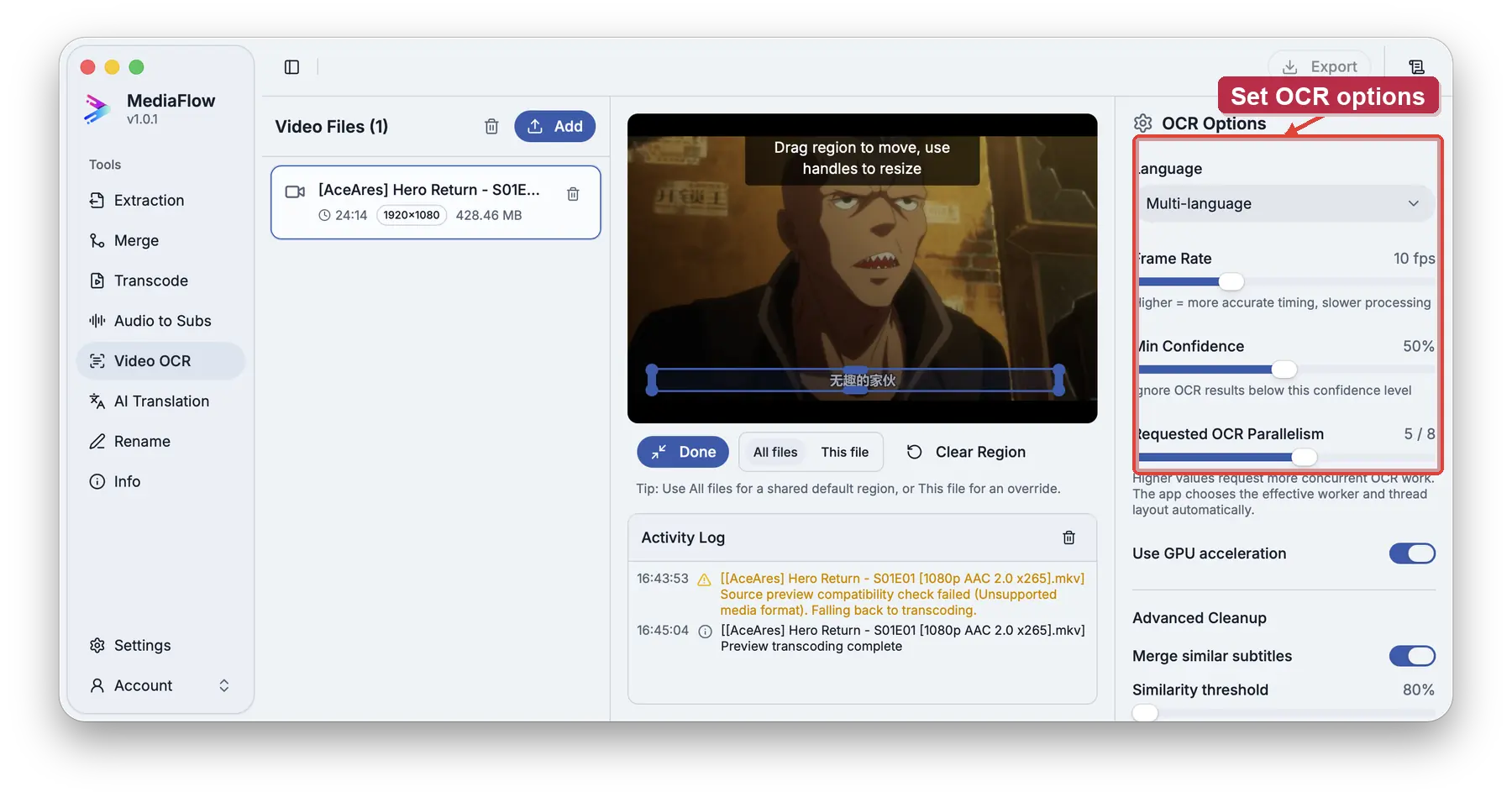Screen dimensions: 1512x797
Task: Click the Done button
Action: (683, 452)
